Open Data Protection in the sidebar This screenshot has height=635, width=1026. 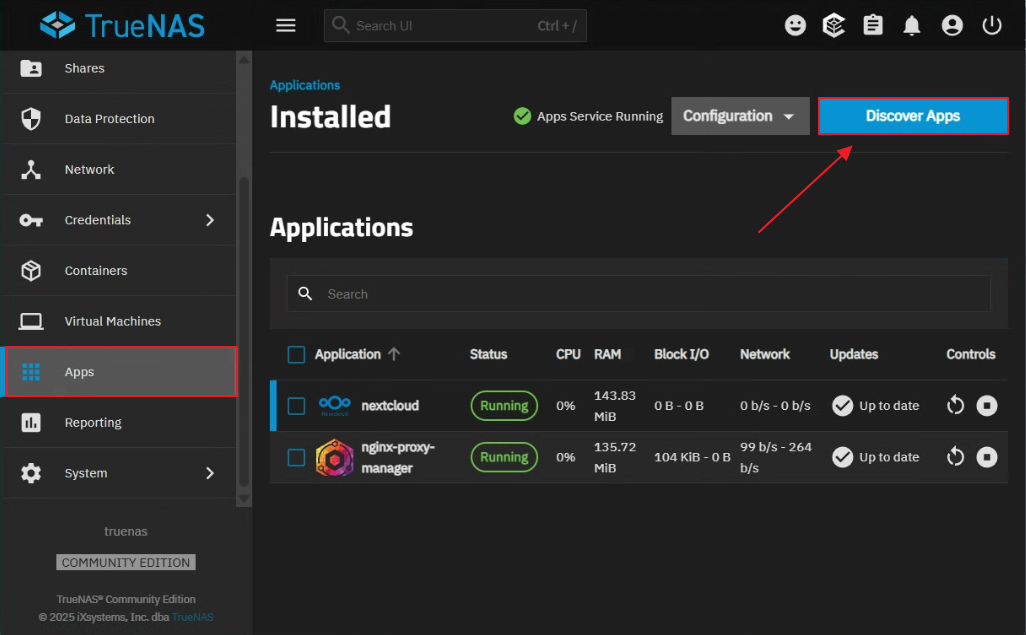118,118
